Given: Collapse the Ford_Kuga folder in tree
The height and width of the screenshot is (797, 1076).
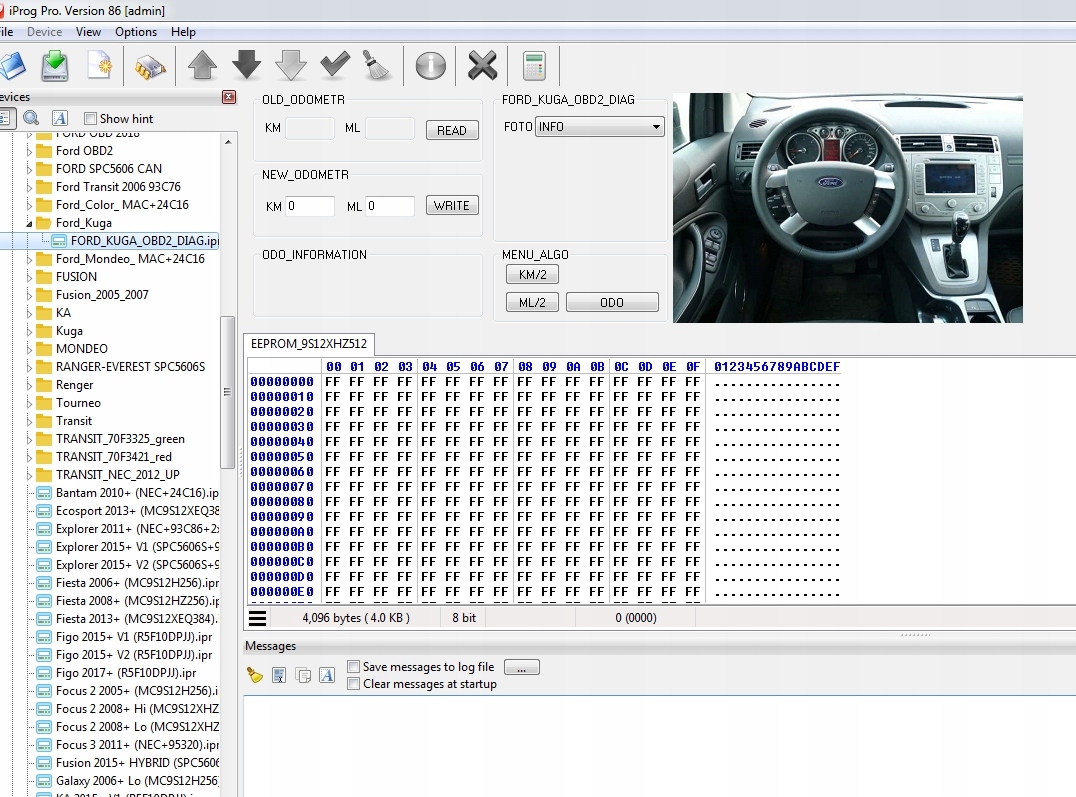Looking at the screenshot, I should 29,223.
